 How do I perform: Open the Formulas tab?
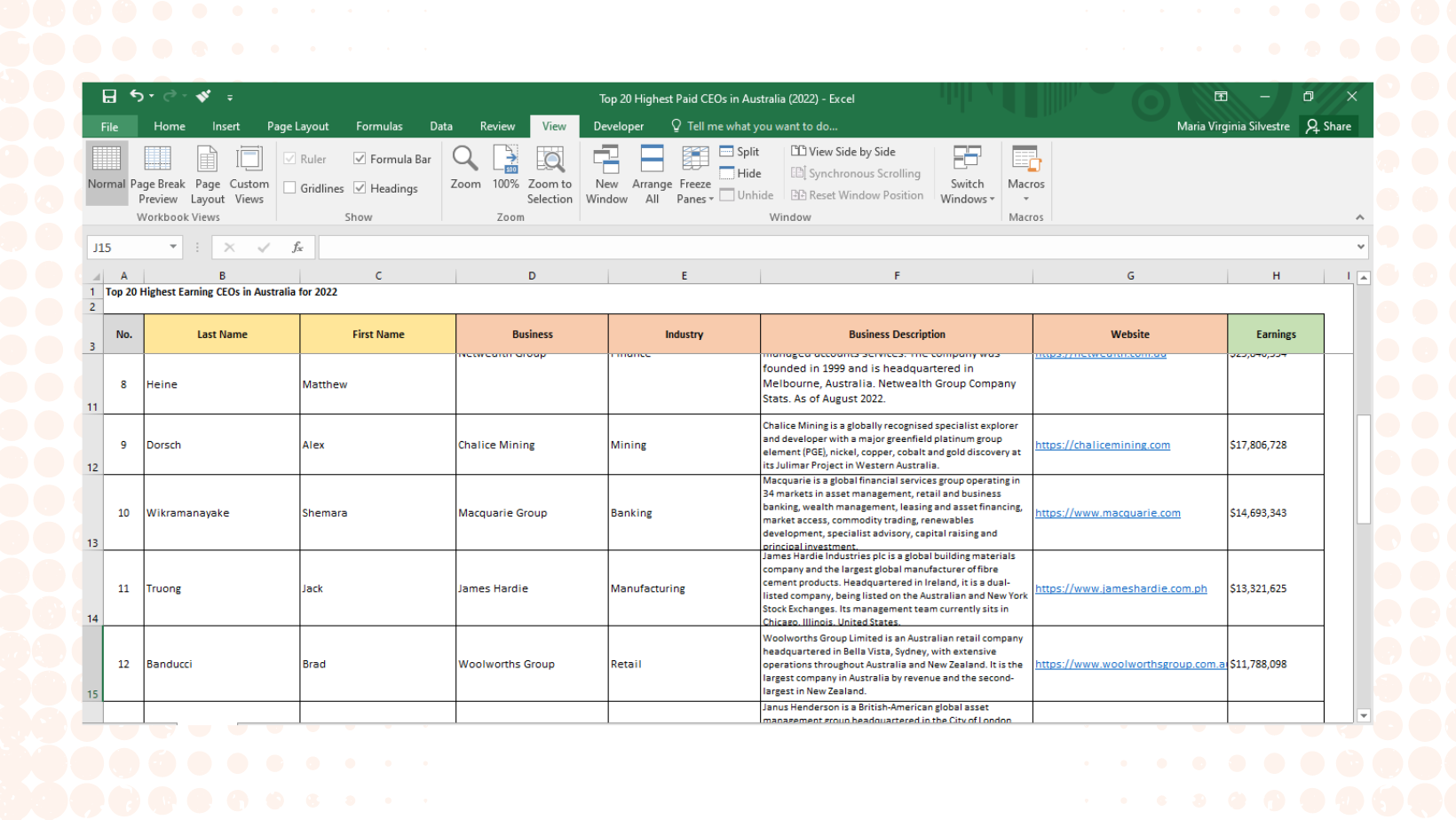point(379,126)
